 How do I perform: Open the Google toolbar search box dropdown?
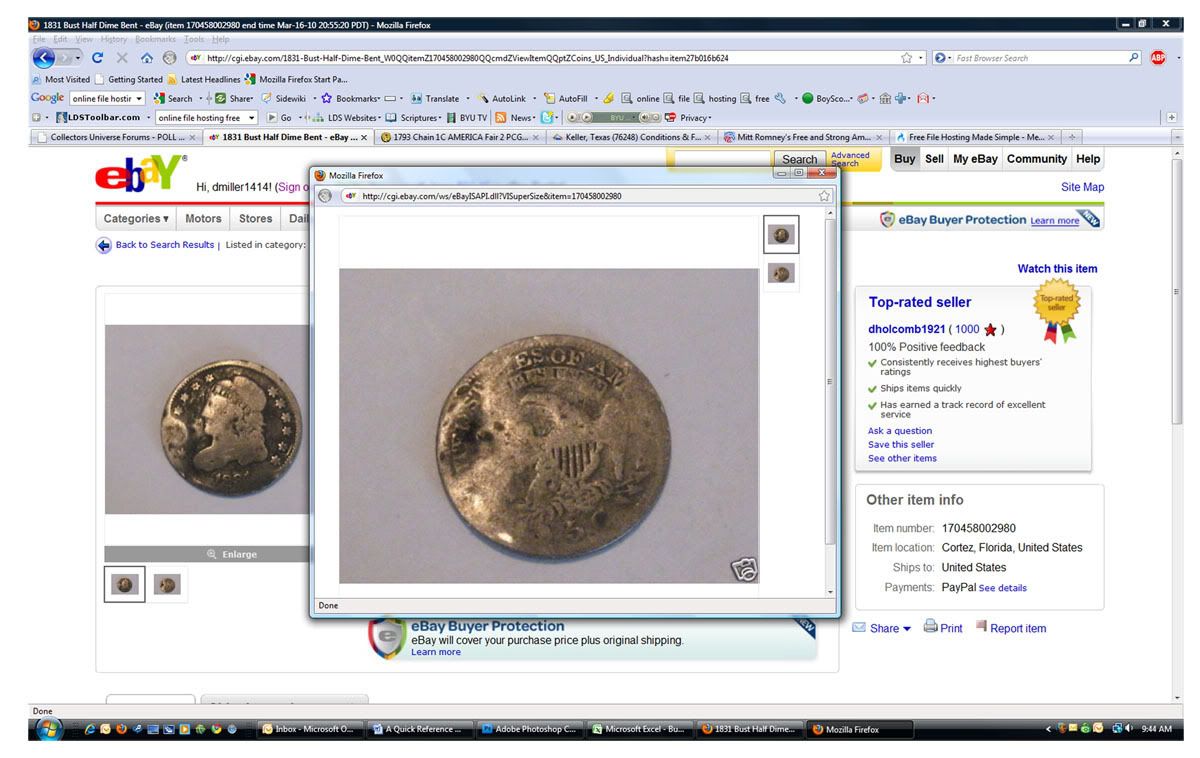pyautogui.click(x=139, y=98)
